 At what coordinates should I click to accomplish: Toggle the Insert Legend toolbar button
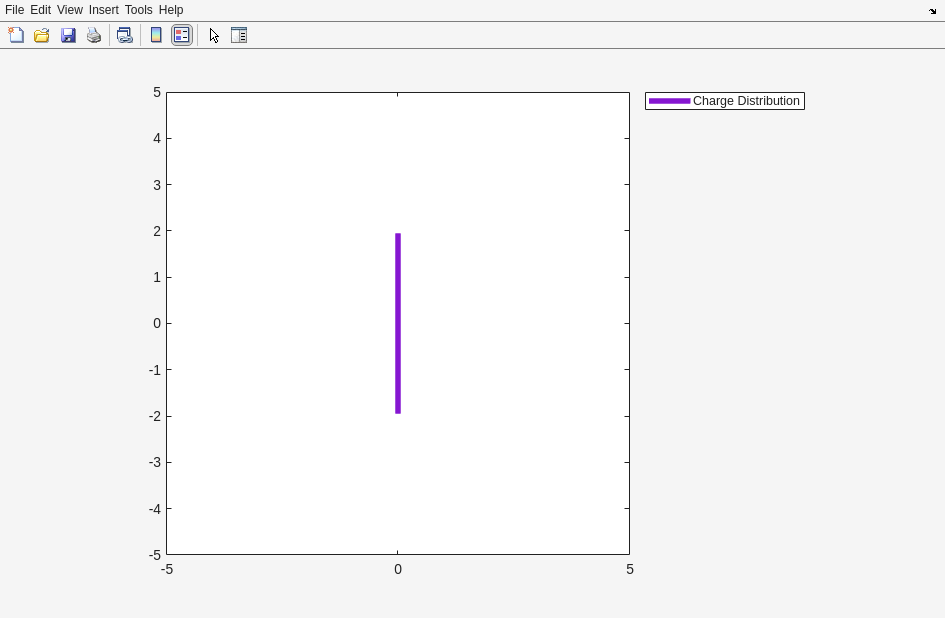(x=182, y=35)
